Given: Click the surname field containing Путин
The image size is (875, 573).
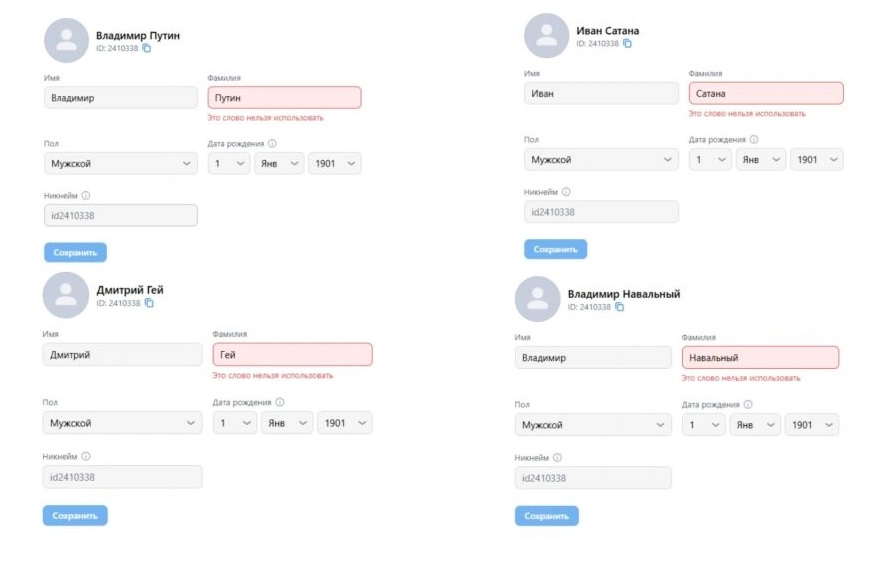Looking at the screenshot, I should [284, 98].
